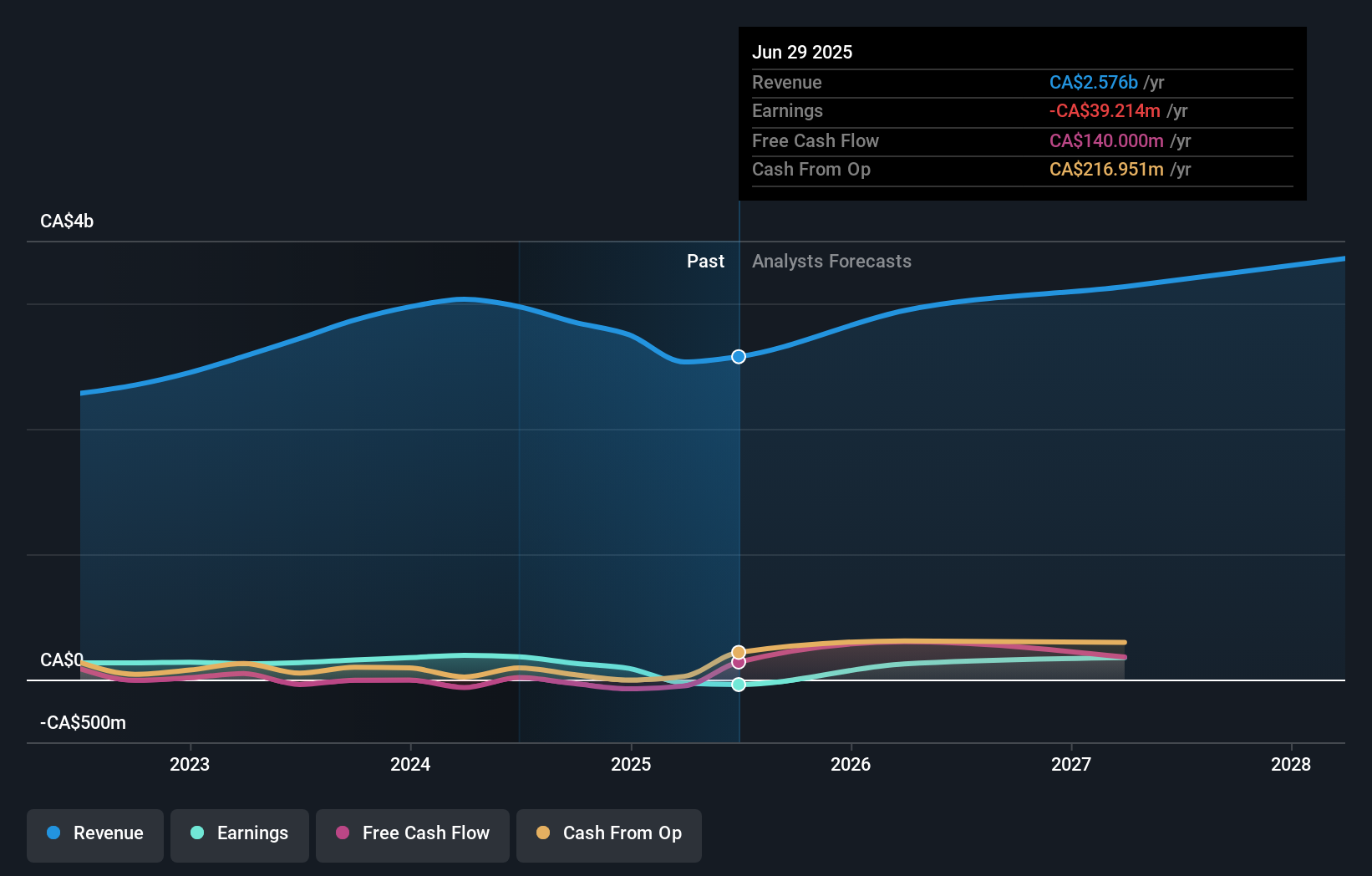Viewport: 1372px width, 876px height.
Task: Click the 2025 axis label on the timeline
Action: 631,764
